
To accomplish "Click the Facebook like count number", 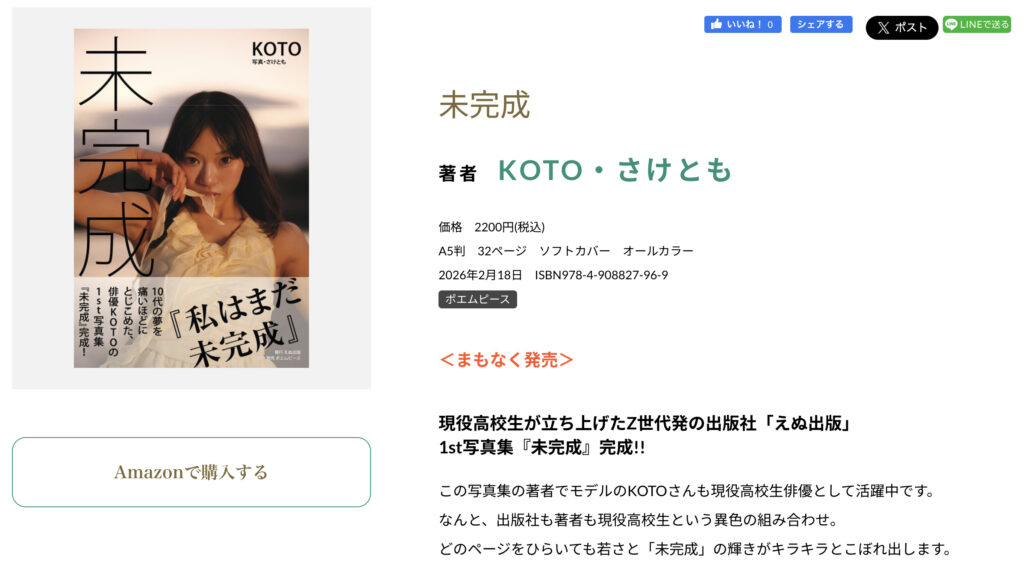I will tap(770, 24).
